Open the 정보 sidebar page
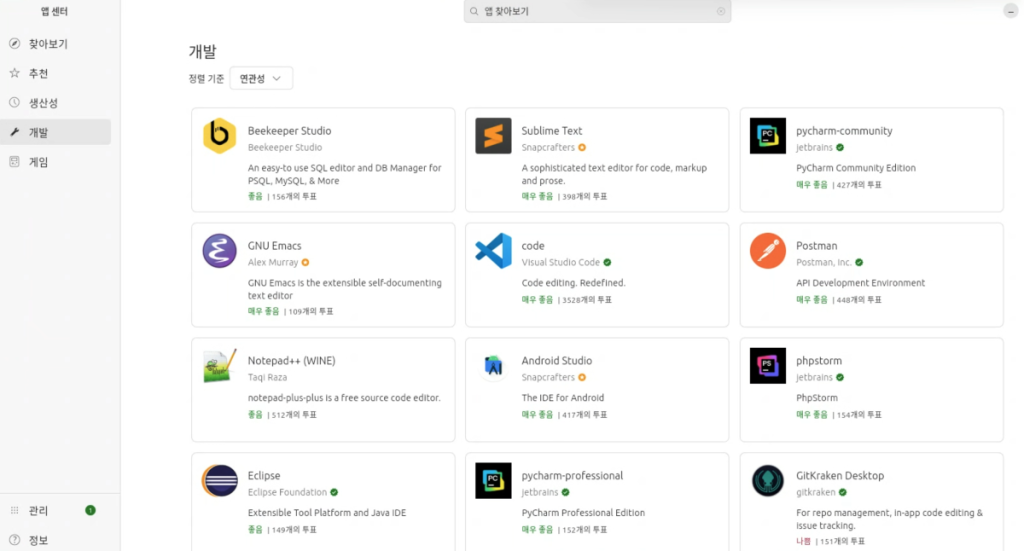 pos(56,539)
